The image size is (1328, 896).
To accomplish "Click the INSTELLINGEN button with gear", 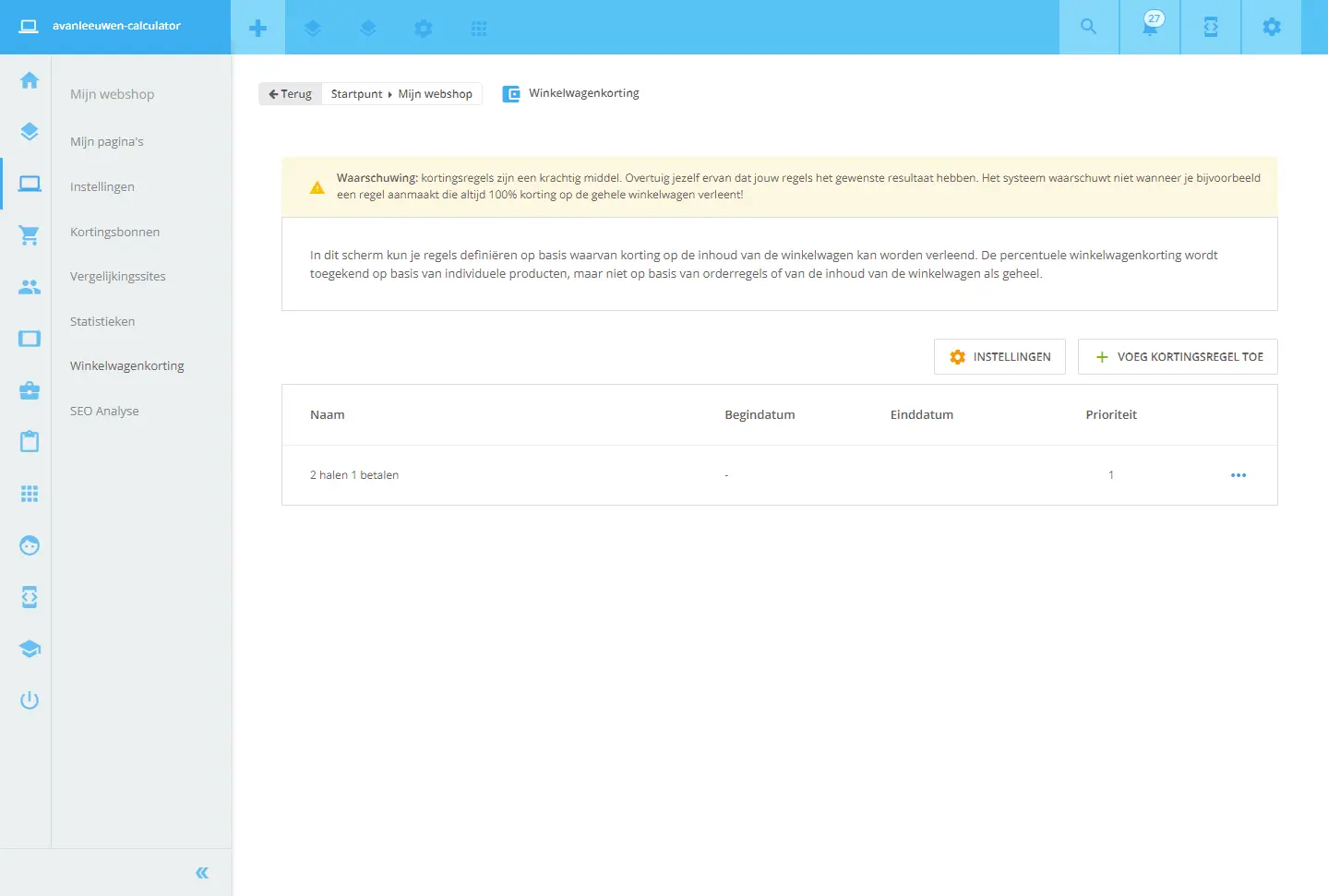I will [x=999, y=356].
